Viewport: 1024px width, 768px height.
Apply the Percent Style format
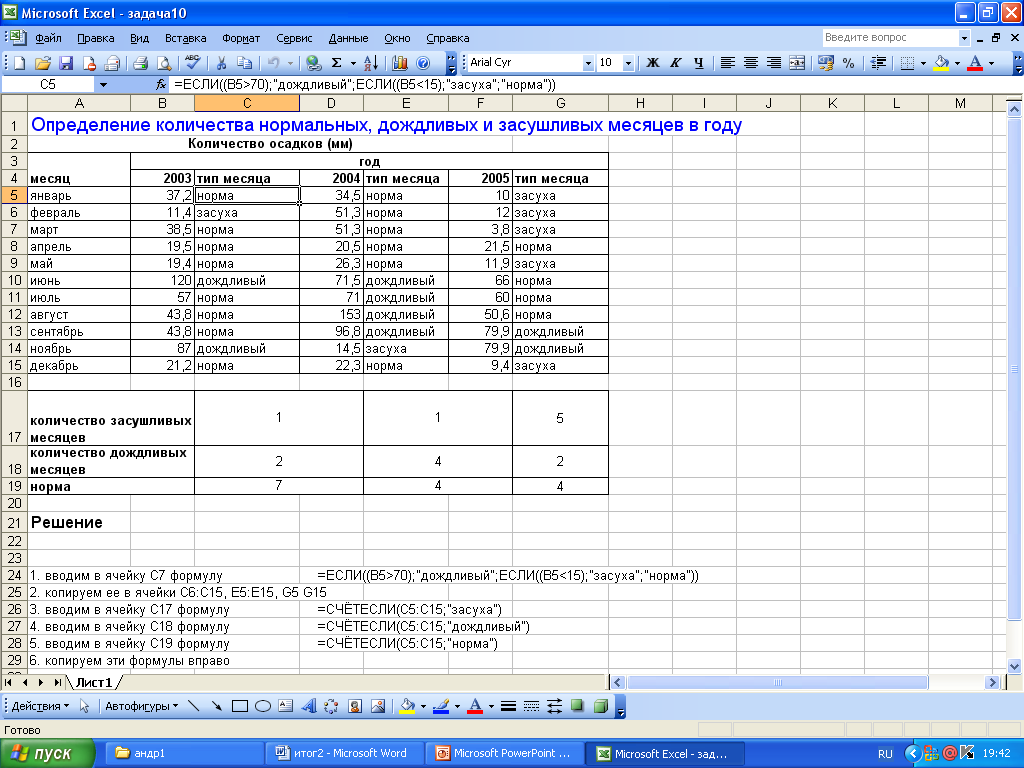[x=848, y=63]
